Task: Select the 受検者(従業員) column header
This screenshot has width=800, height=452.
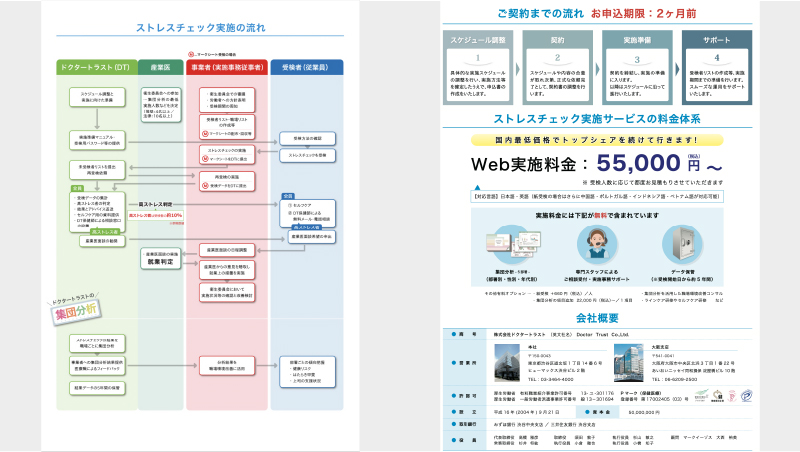Action: [307, 67]
